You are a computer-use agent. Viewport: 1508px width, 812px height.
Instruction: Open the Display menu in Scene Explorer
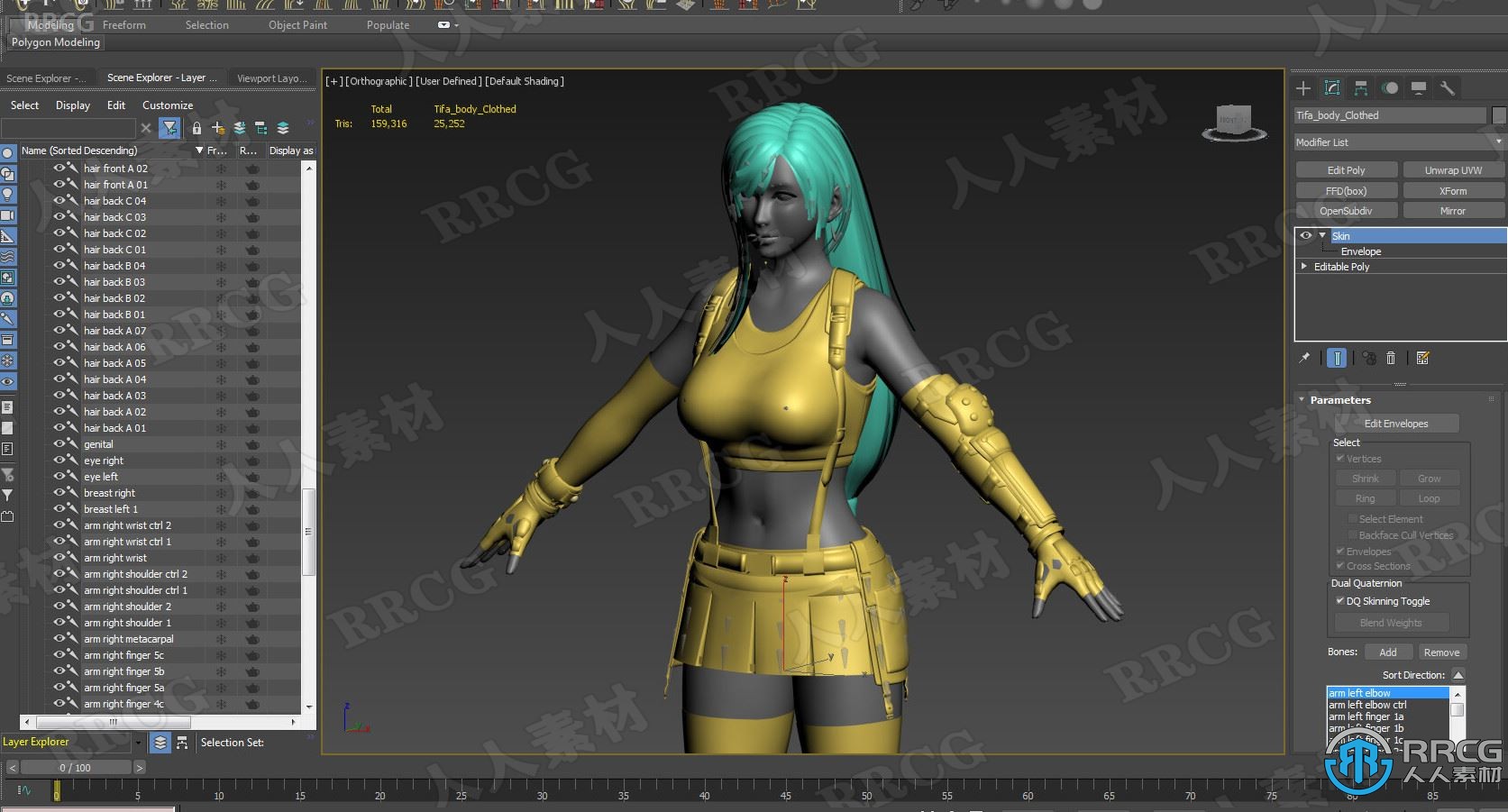point(73,105)
